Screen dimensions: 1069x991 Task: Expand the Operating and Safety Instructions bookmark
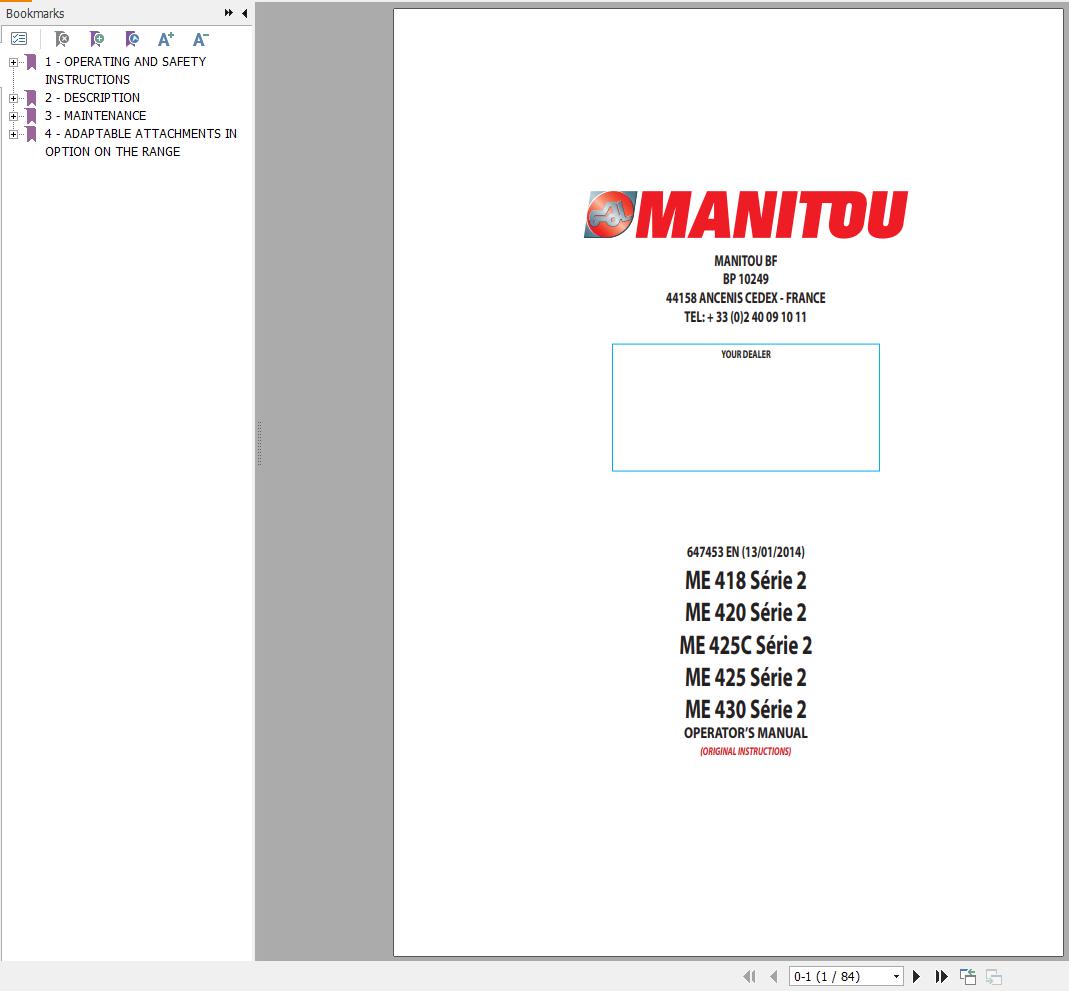(13, 62)
